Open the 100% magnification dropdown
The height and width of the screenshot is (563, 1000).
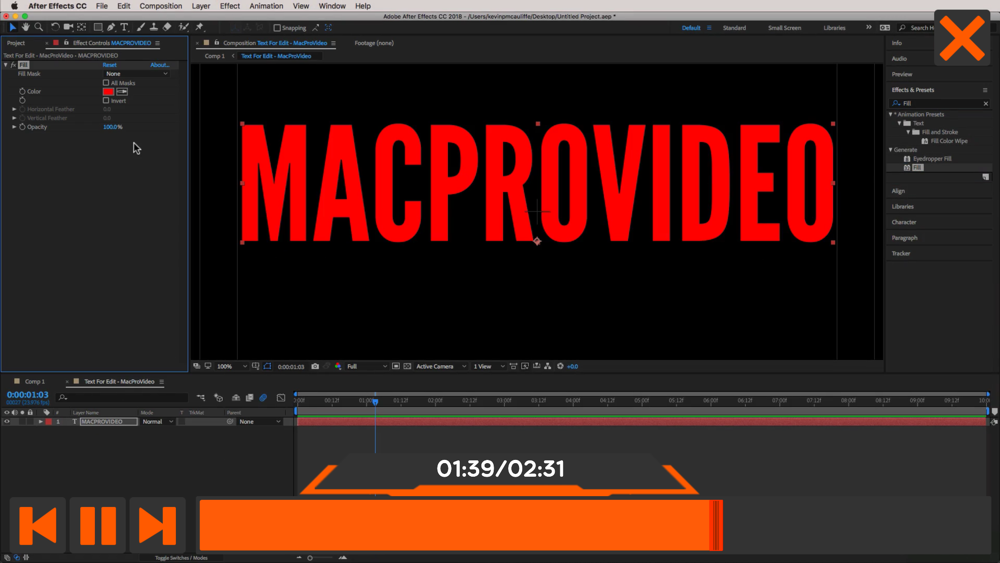pyautogui.click(x=232, y=367)
